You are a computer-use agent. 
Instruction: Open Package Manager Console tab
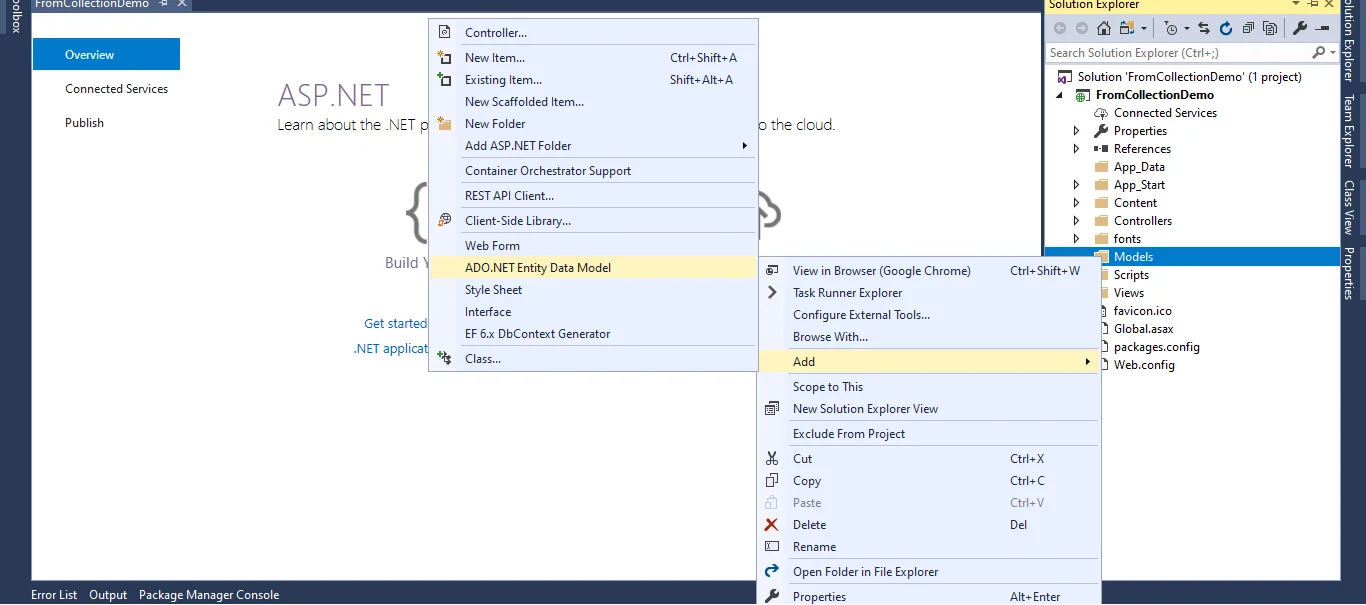(209, 595)
